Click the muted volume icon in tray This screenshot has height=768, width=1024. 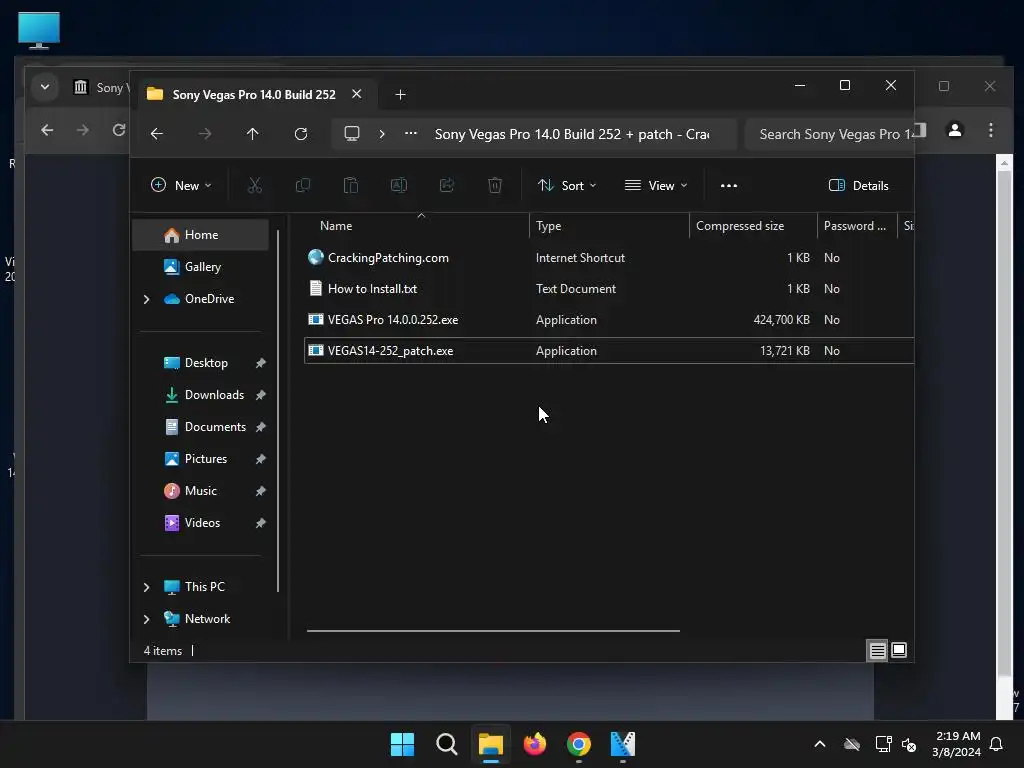point(909,744)
